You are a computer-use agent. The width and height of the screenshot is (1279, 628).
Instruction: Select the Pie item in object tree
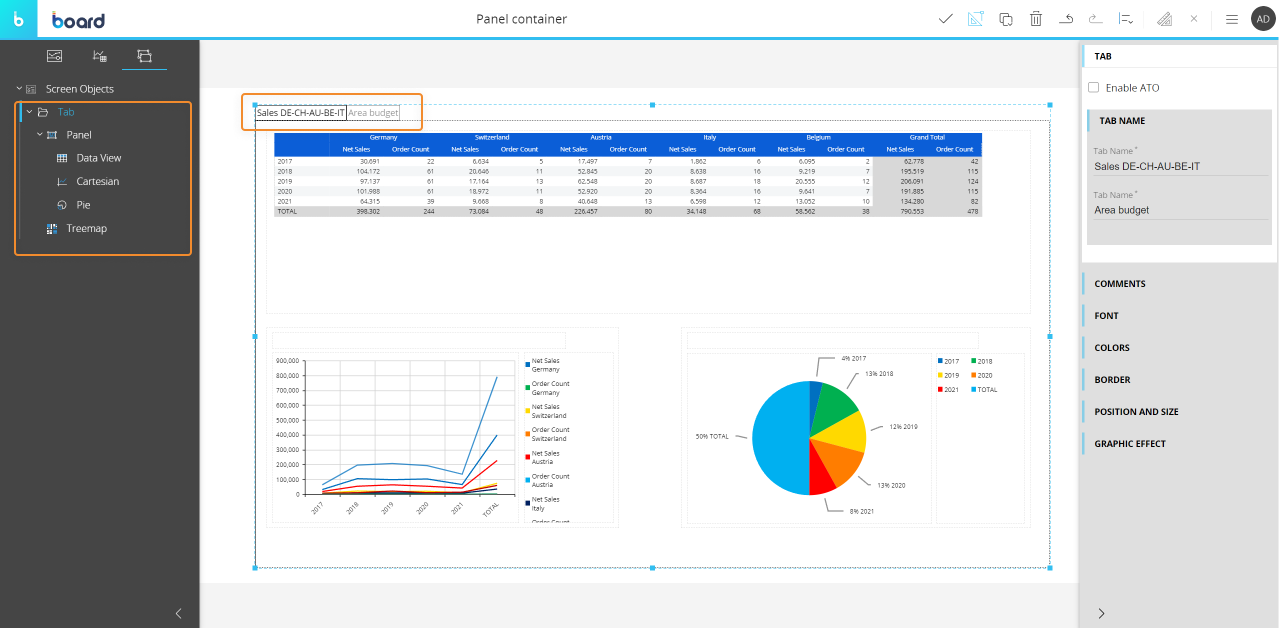85,205
